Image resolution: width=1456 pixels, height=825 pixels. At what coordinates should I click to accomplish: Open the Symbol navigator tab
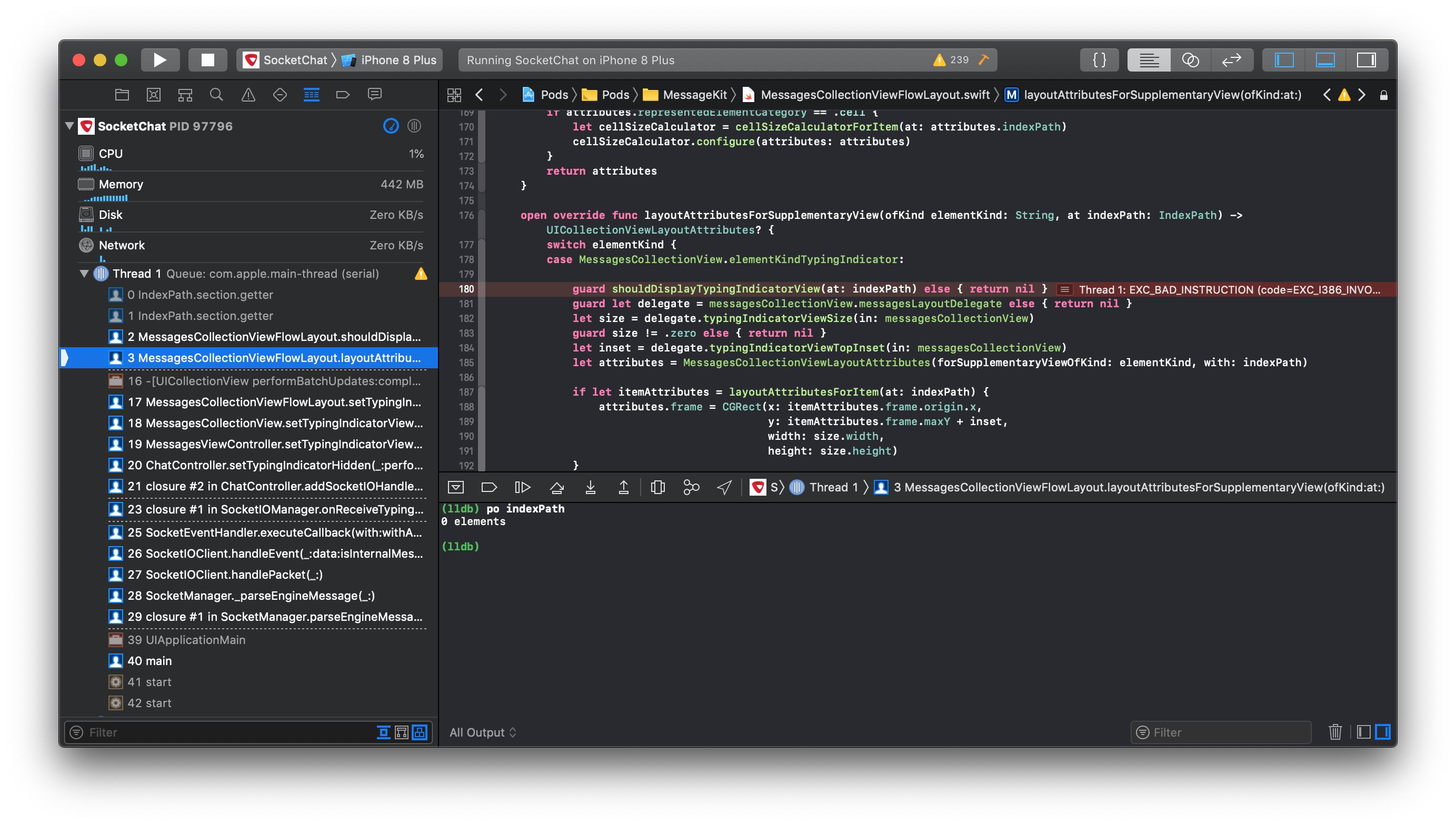coord(185,95)
